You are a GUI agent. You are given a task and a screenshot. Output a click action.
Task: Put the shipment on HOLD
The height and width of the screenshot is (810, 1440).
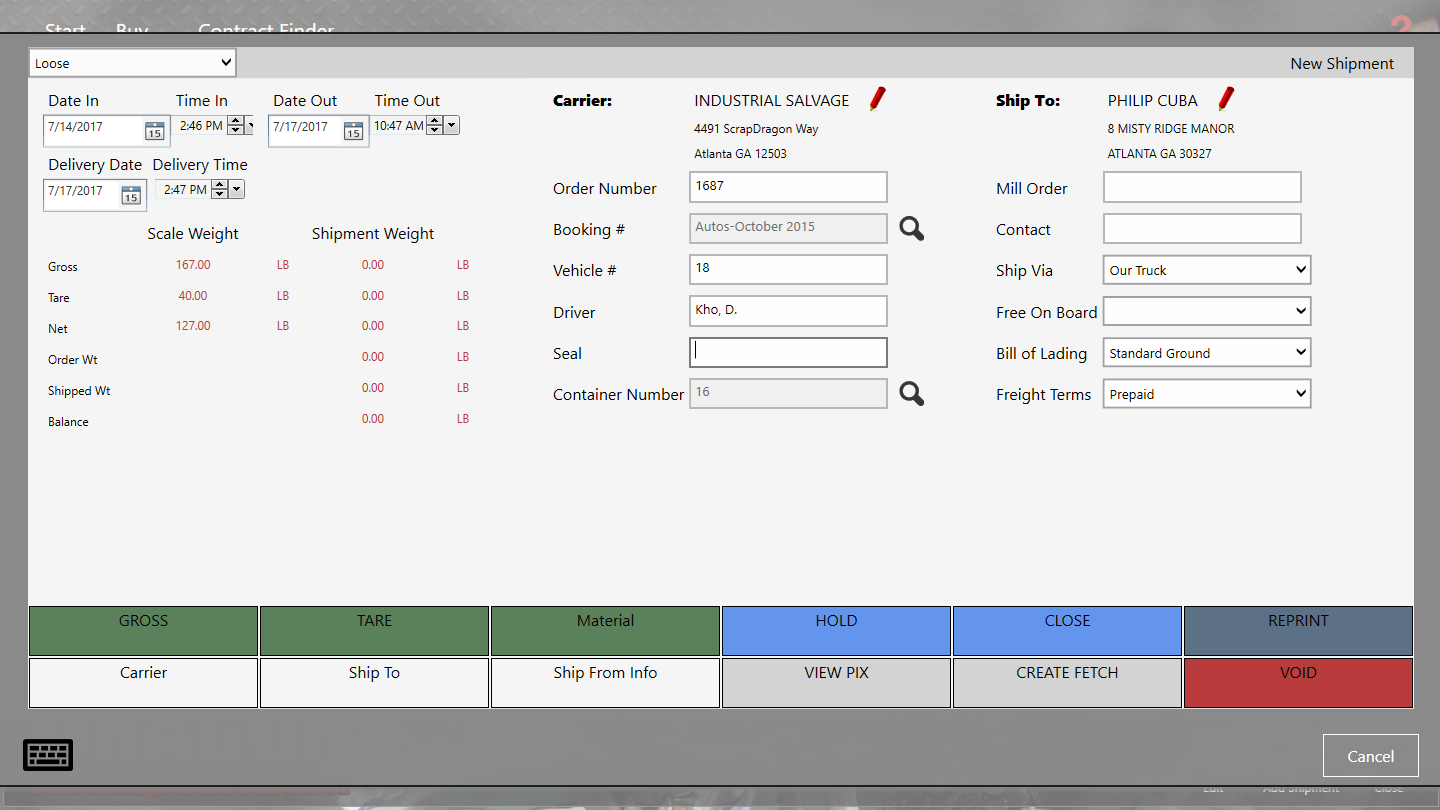(836, 631)
